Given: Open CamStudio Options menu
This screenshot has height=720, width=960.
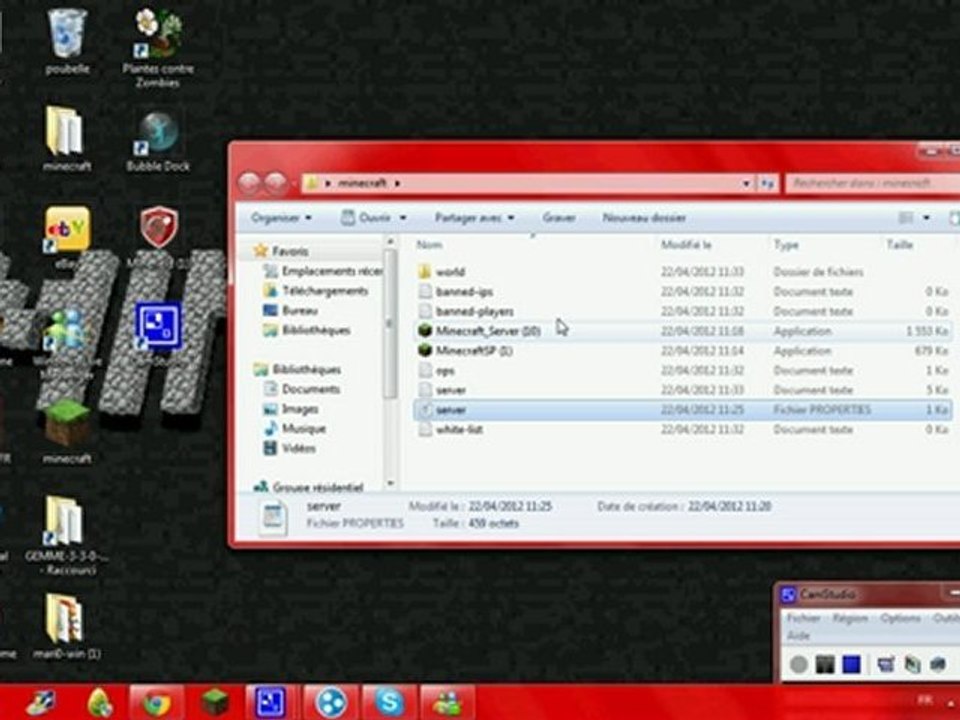Looking at the screenshot, I should 901,618.
